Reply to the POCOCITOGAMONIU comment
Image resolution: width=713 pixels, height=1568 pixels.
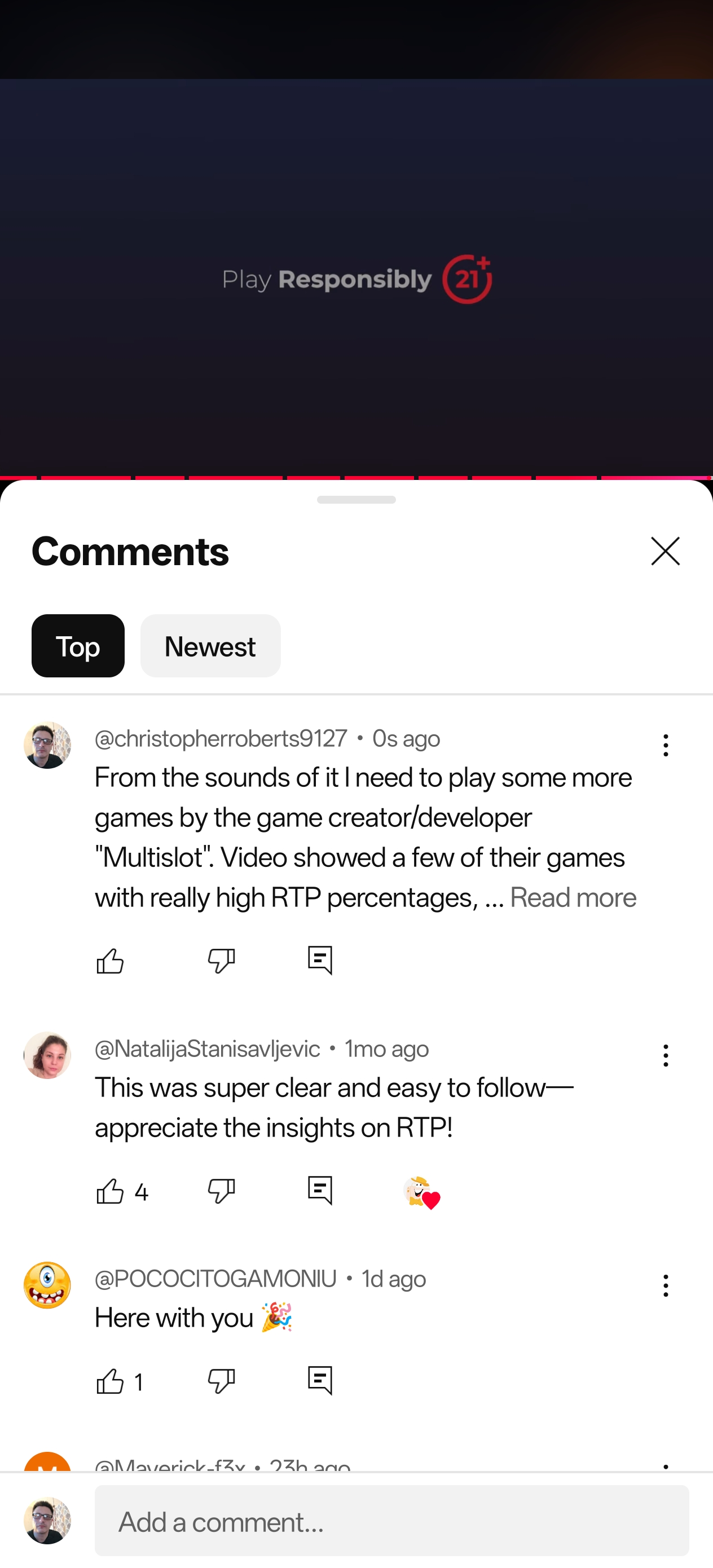(320, 1381)
